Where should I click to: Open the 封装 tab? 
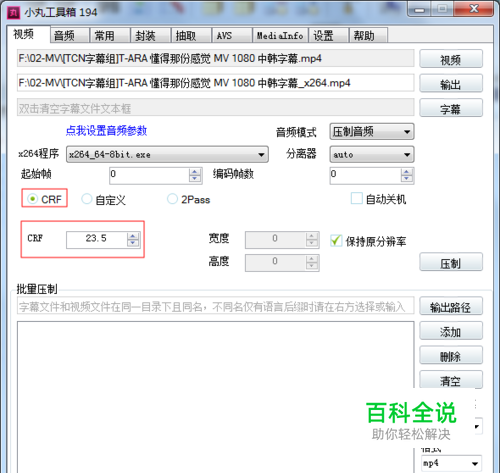tap(150, 35)
